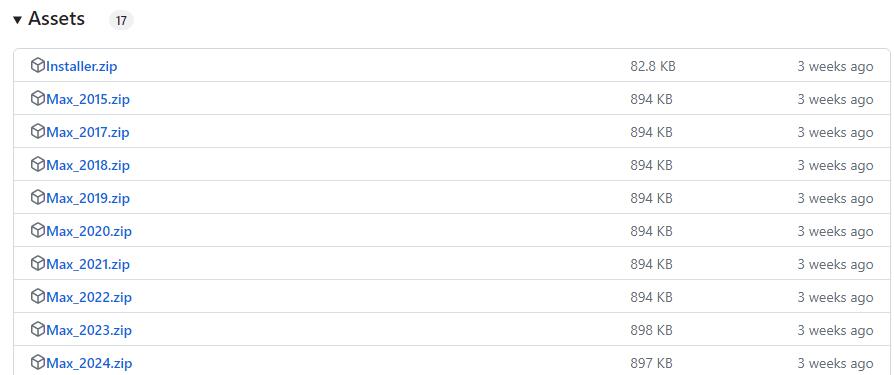
Task: Open the Max_2017.zip link
Action: click(88, 133)
